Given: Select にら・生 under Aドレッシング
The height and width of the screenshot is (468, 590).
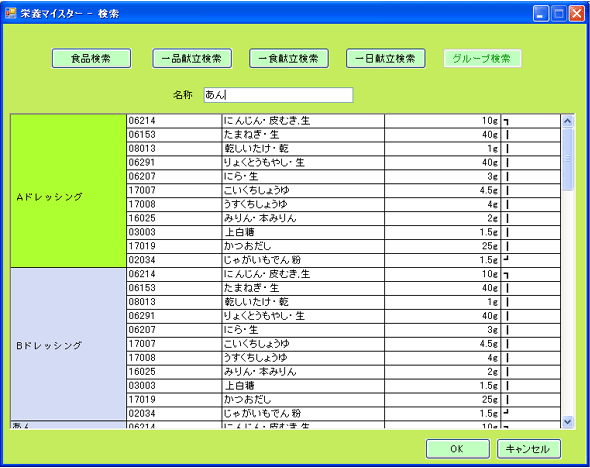Looking at the screenshot, I should [x=303, y=176].
